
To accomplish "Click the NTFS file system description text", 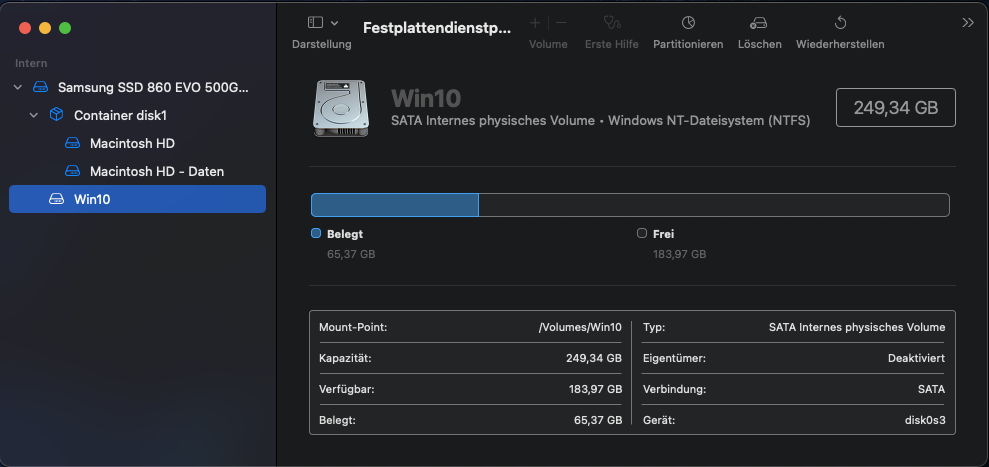I will [600, 121].
